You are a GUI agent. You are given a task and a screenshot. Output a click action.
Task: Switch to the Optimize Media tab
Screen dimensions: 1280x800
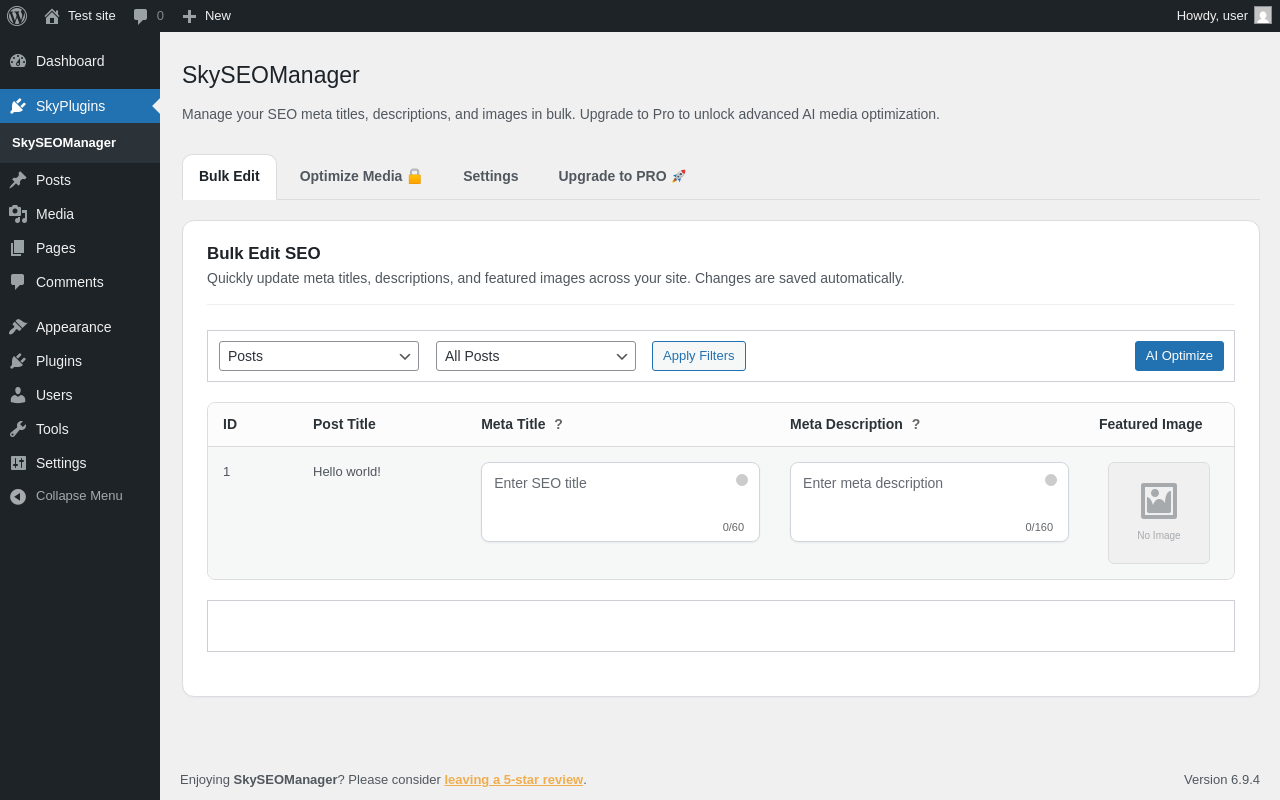(360, 176)
